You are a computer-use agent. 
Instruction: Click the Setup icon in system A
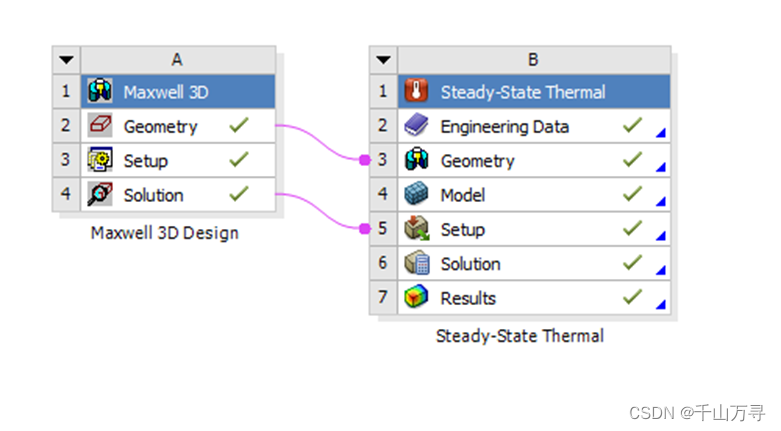100,159
